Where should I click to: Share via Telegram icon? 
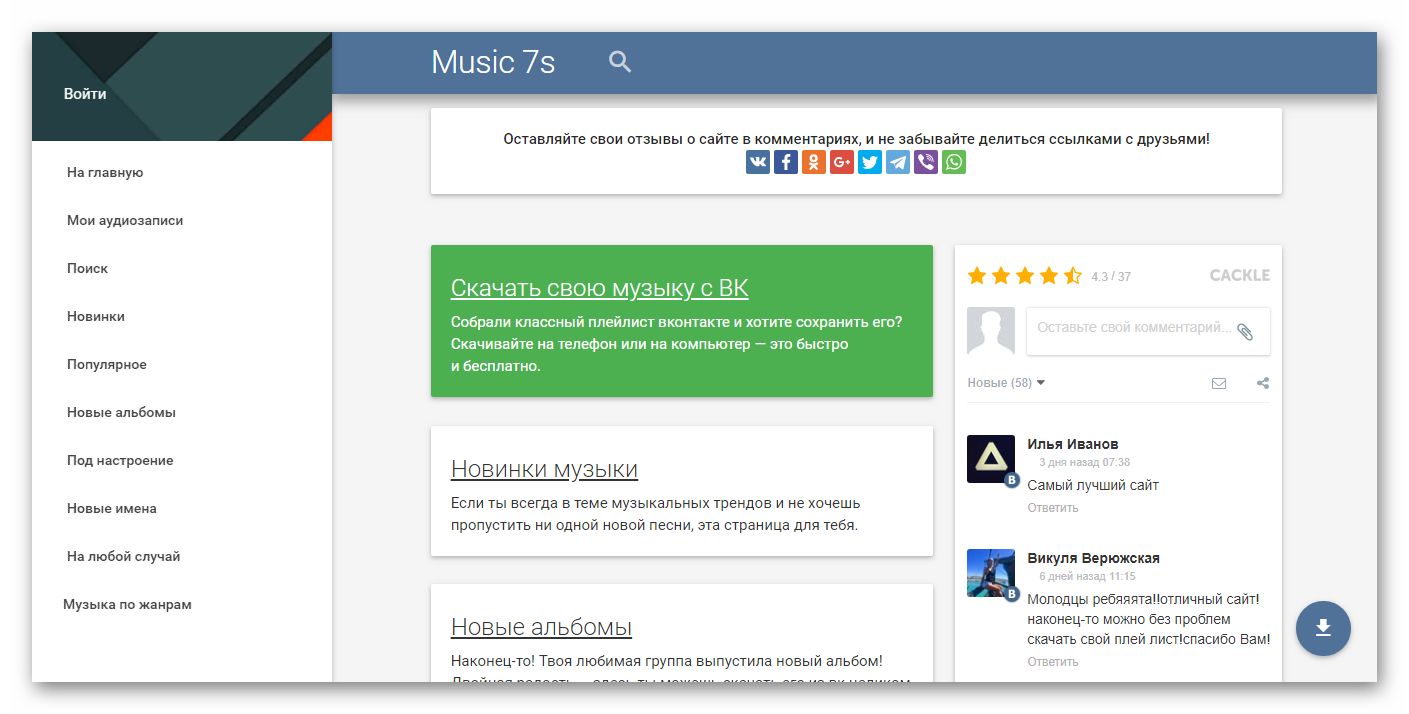point(898,162)
